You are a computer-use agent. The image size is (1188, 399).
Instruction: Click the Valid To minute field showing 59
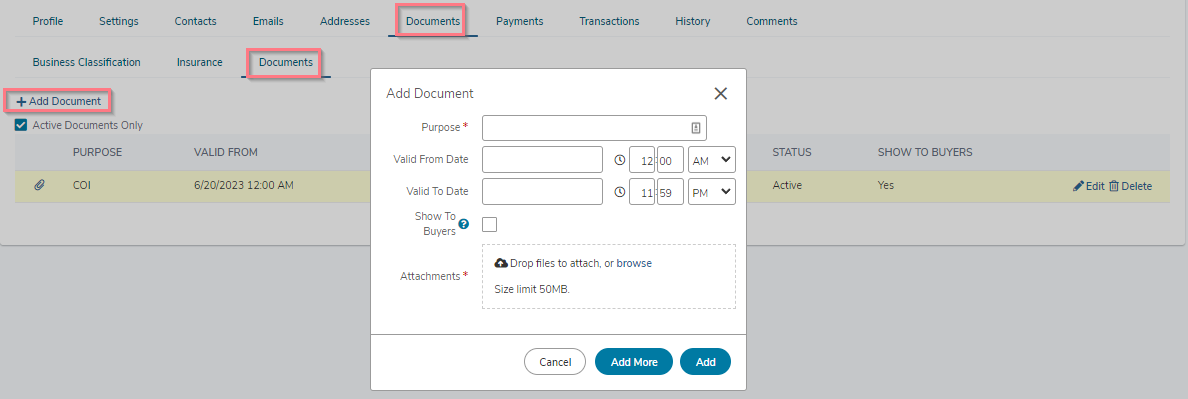click(671, 192)
